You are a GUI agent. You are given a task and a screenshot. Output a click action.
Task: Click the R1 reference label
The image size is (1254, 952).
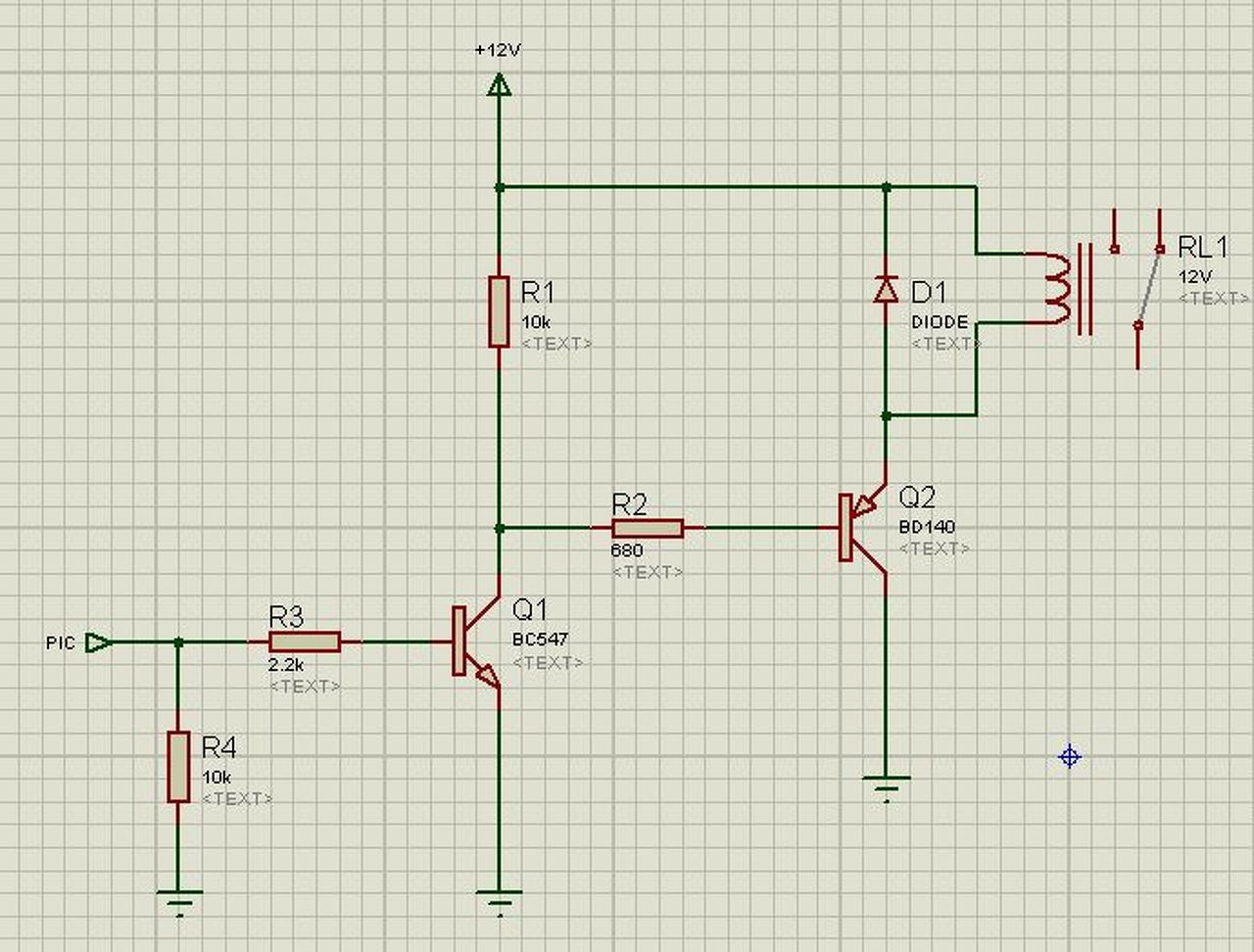coord(538,292)
